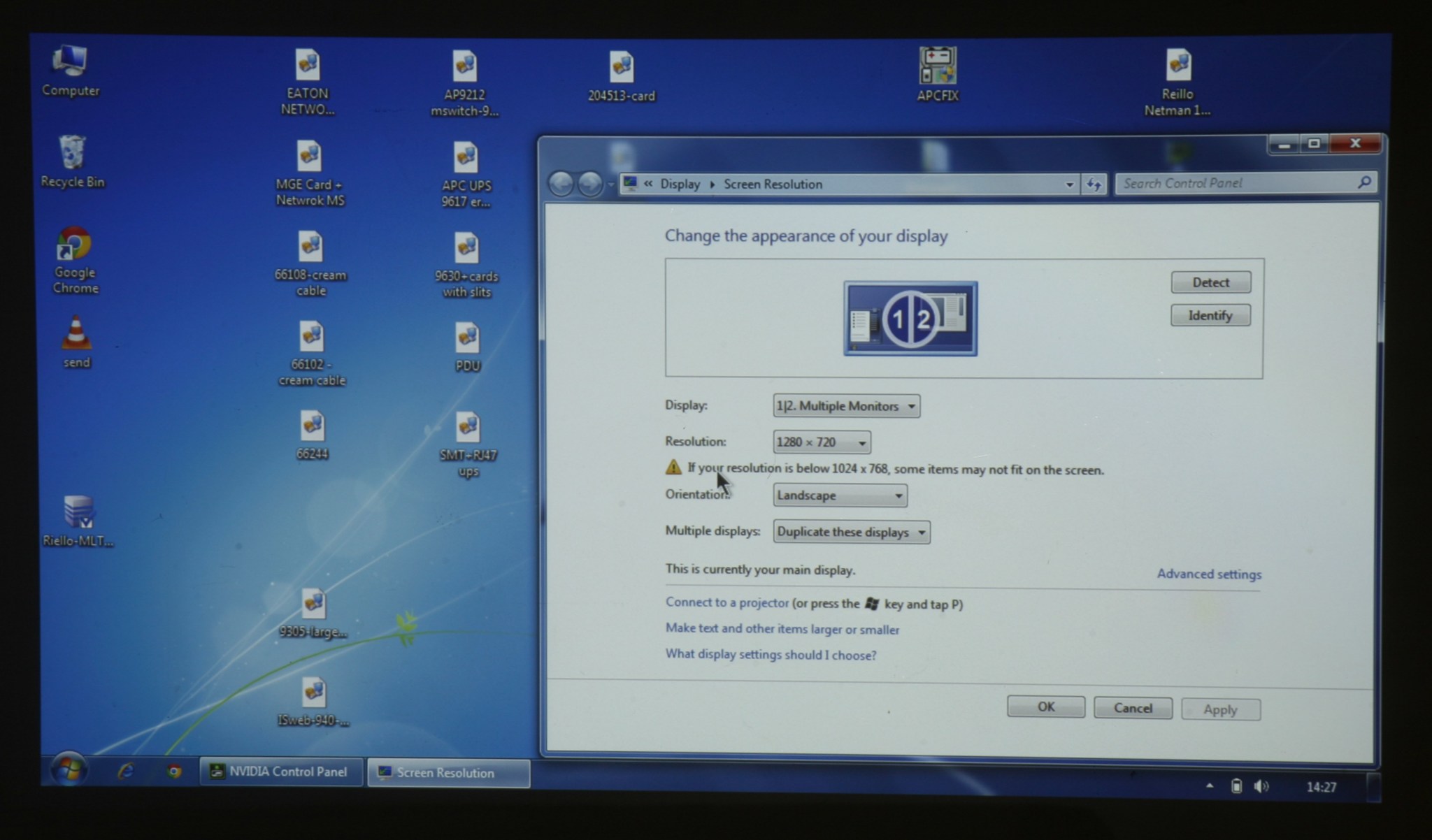
Task: Select the 66244 desktop shortcut
Action: click(x=313, y=435)
